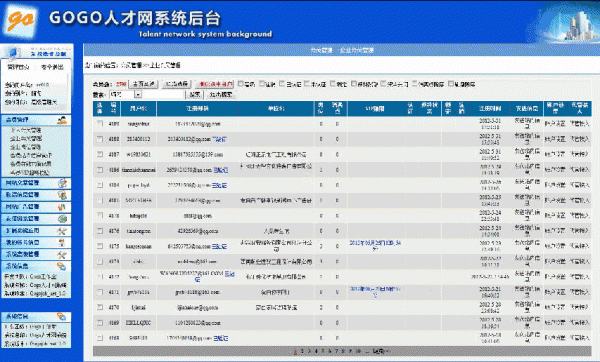
Task: Click inside the search text input field
Action: (163, 94)
